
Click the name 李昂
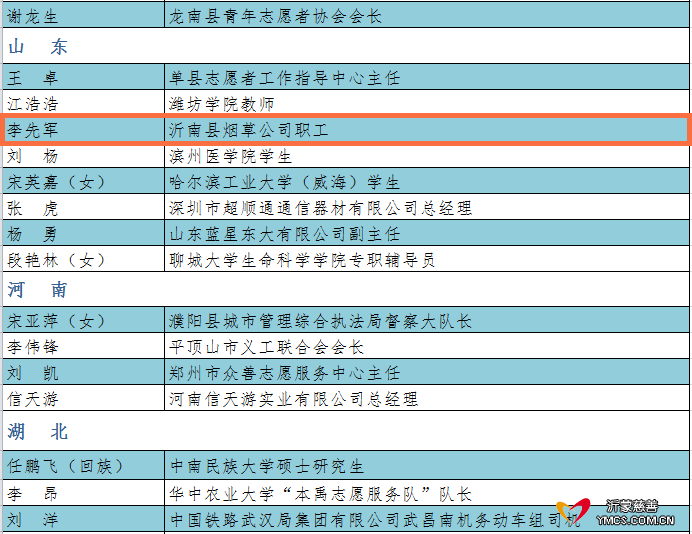point(32,493)
